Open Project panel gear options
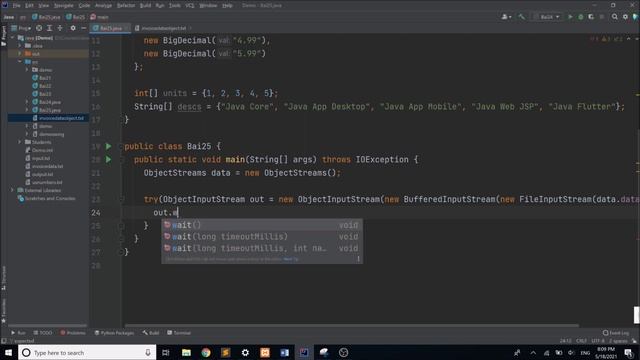640x360 pixels. click(73, 28)
